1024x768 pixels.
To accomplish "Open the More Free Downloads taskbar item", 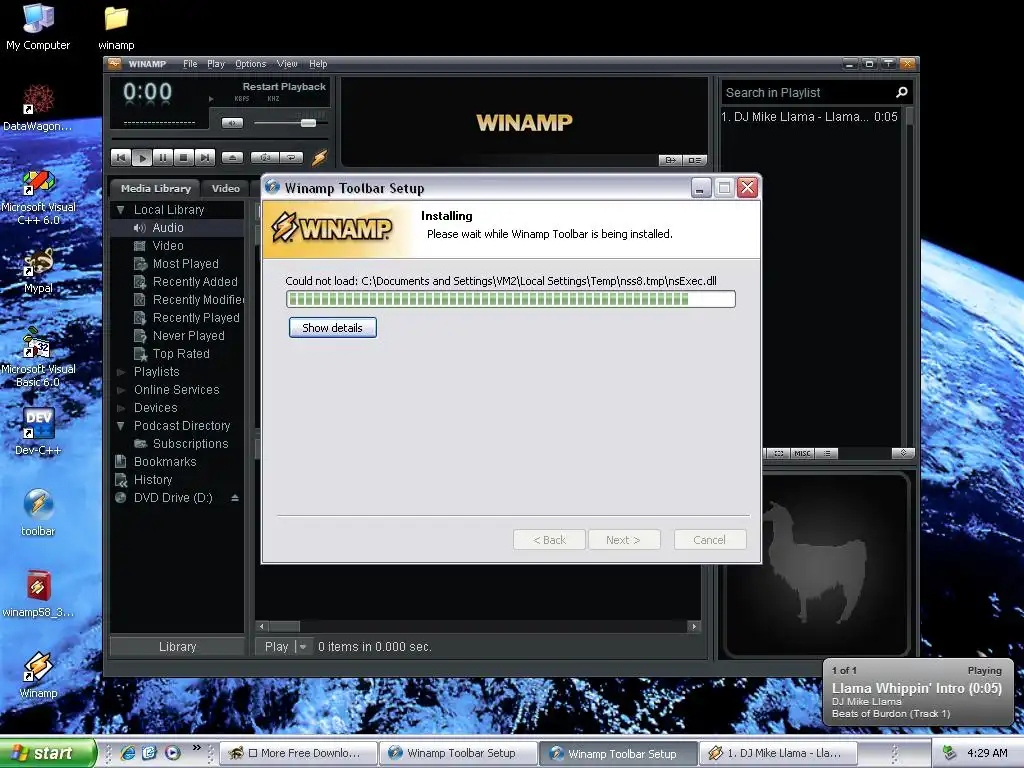I will (299, 753).
